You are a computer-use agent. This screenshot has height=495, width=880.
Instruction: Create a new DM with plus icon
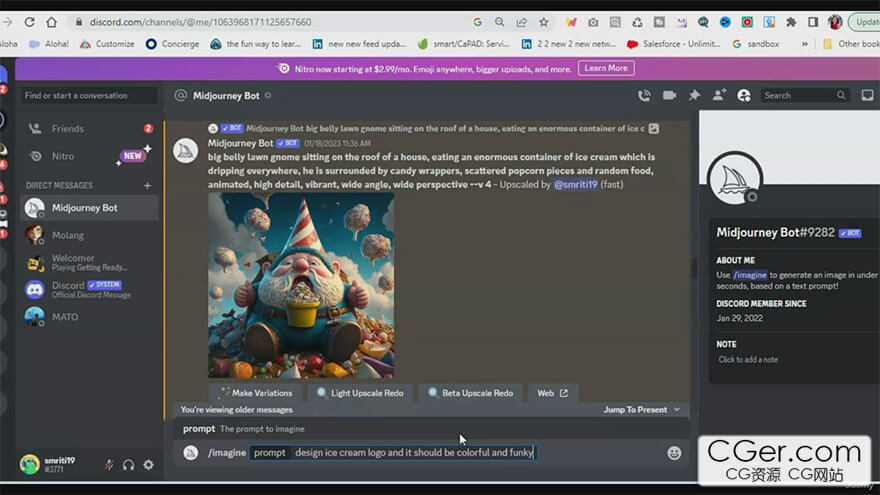point(147,185)
